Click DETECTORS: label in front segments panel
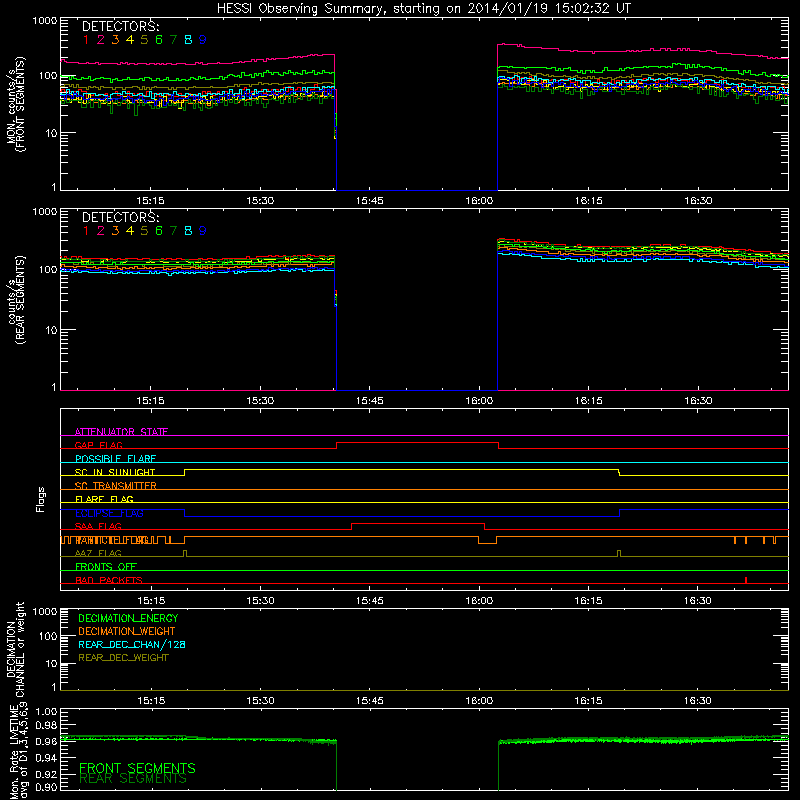Screen dimensions: 800x800 [120, 26]
